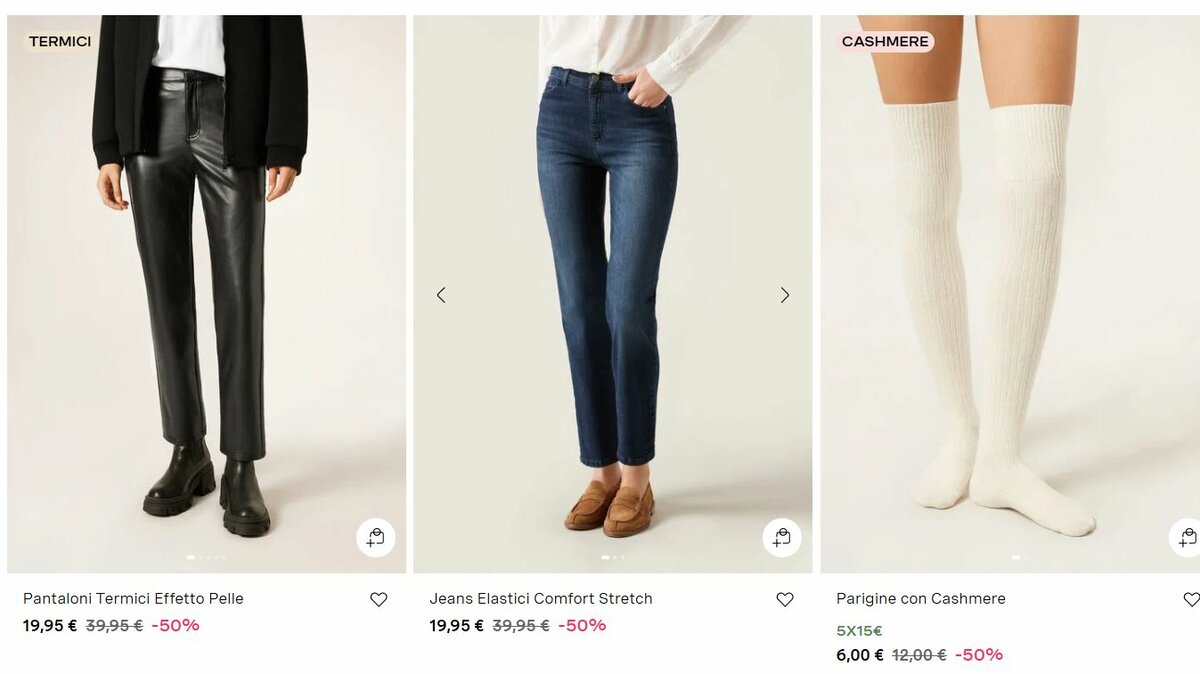
Task: Add the leather-effect thermal pants to bag
Action: tap(376, 538)
